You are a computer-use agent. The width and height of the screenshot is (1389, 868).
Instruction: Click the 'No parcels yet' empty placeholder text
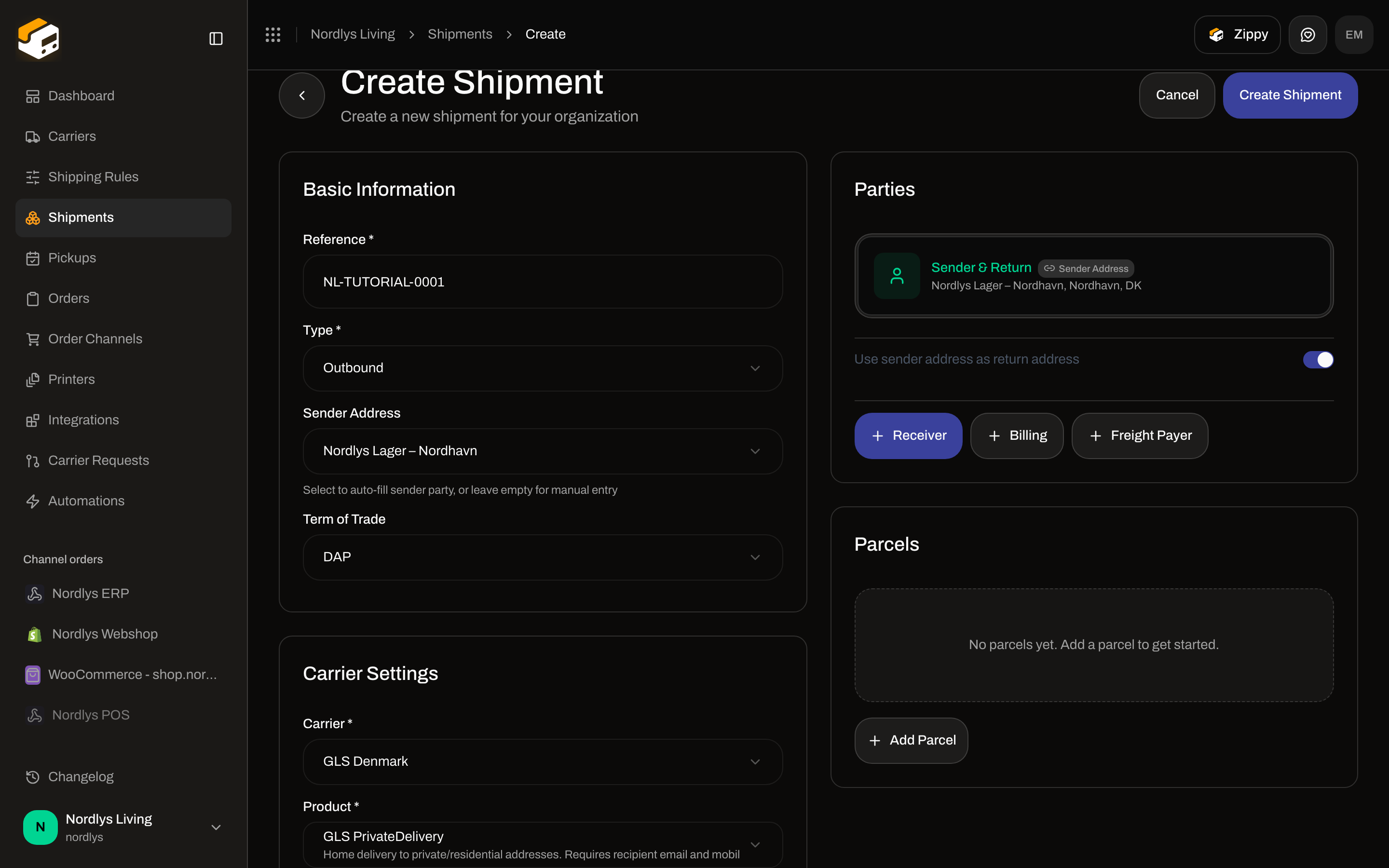point(1093,645)
